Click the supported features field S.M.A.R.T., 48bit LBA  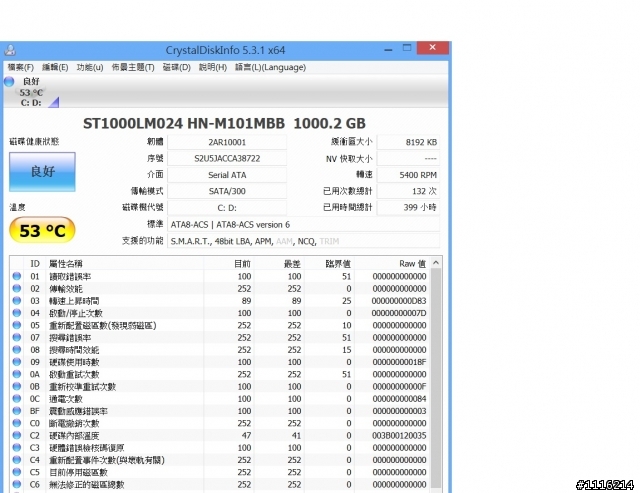304,241
